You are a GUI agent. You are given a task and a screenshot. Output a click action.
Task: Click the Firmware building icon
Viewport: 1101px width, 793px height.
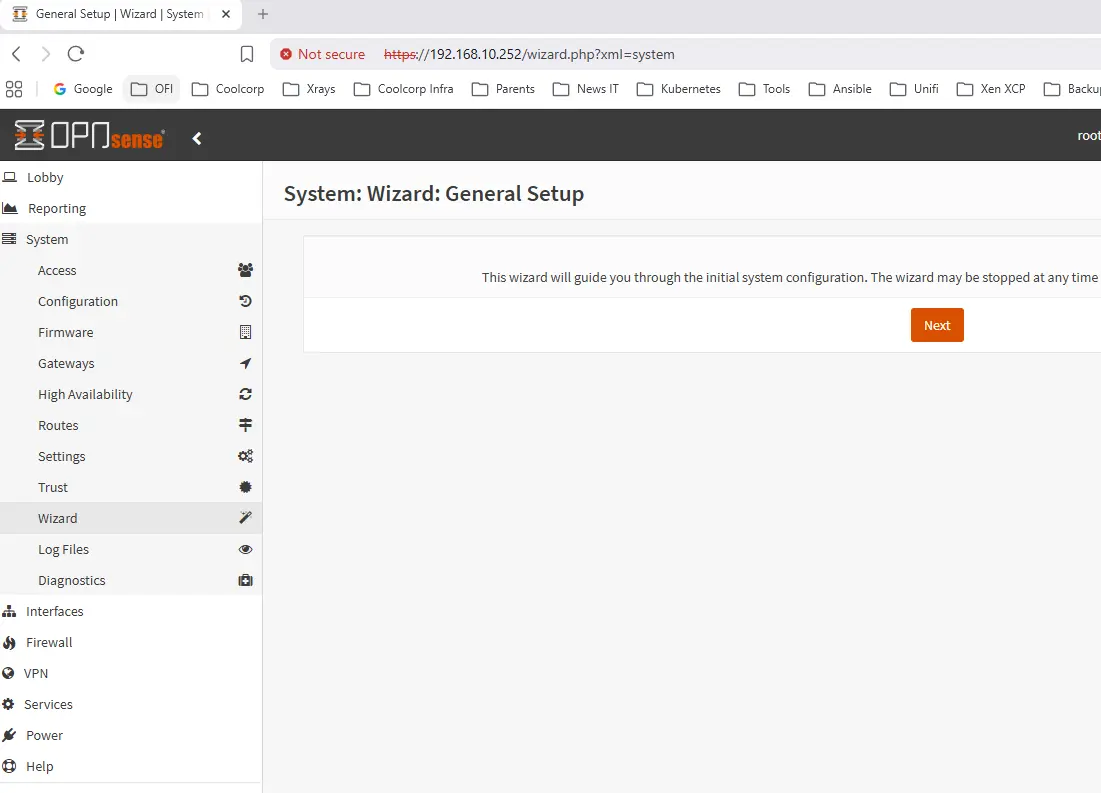[245, 332]
